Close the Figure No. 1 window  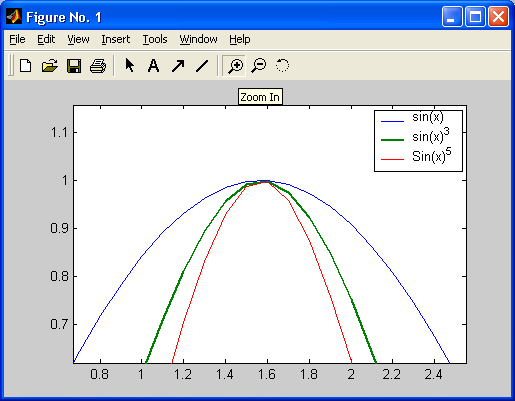[498, 16]
